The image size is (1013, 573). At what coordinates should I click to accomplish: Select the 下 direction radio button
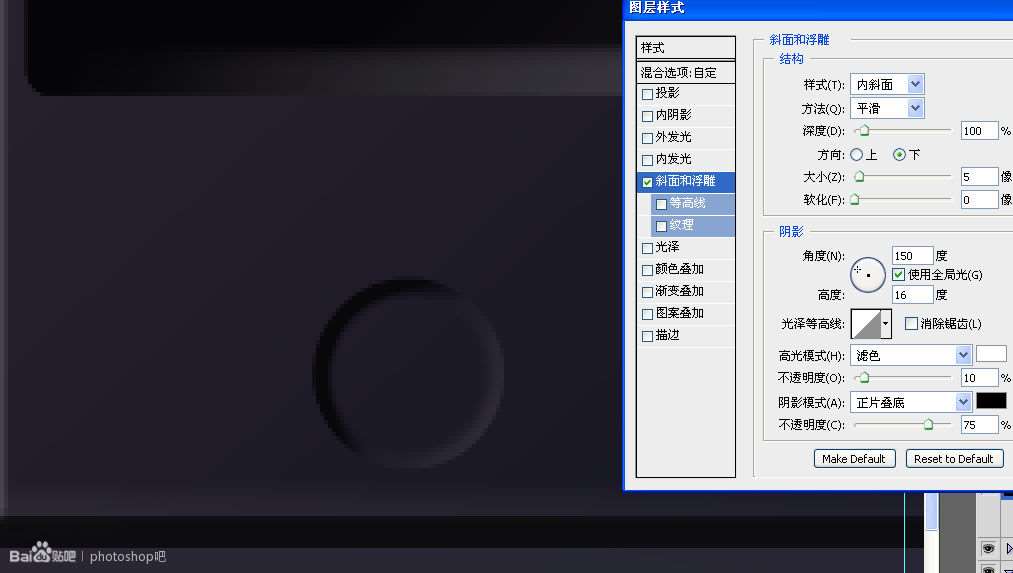pos(899,155)
